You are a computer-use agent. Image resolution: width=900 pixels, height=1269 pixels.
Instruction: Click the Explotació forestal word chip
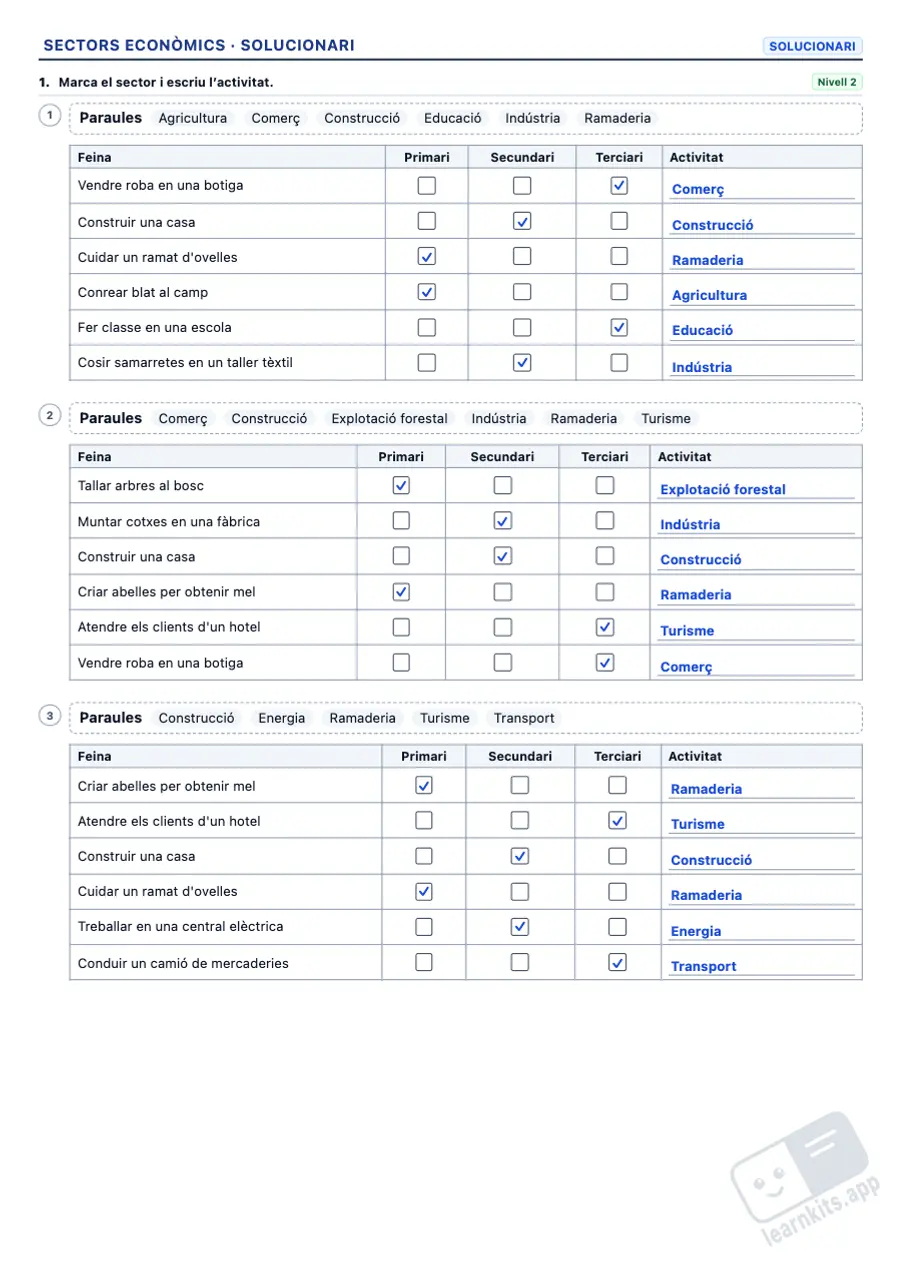coord(389,418)
